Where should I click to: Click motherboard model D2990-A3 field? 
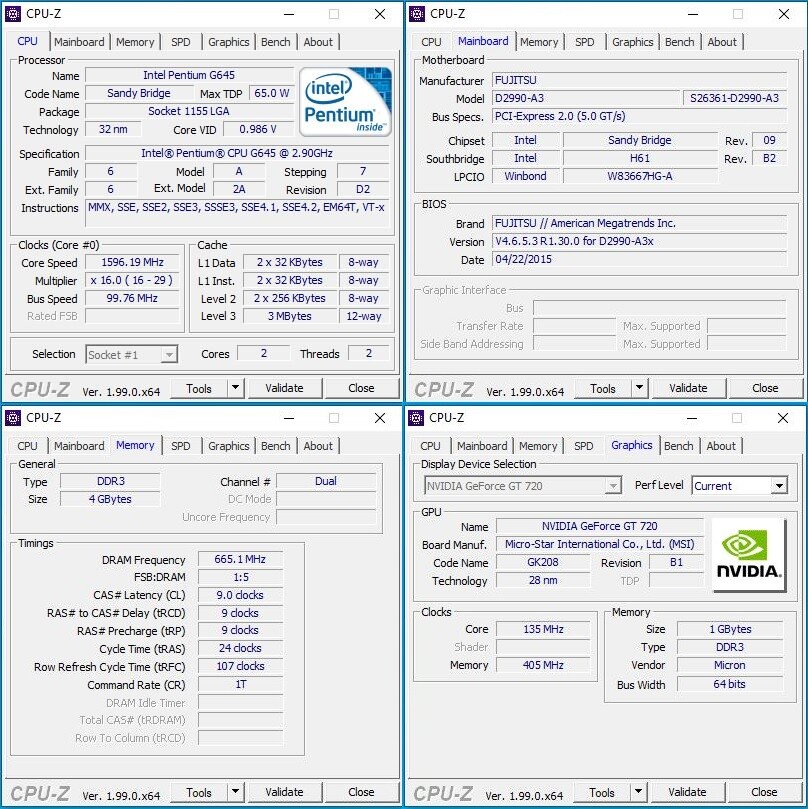586,98
